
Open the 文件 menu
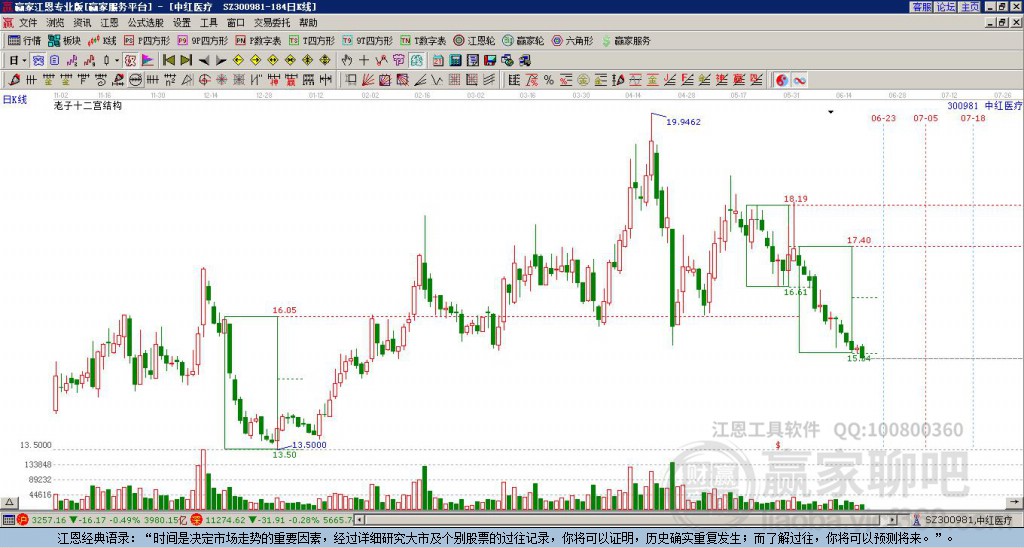(x=28, y=23)
